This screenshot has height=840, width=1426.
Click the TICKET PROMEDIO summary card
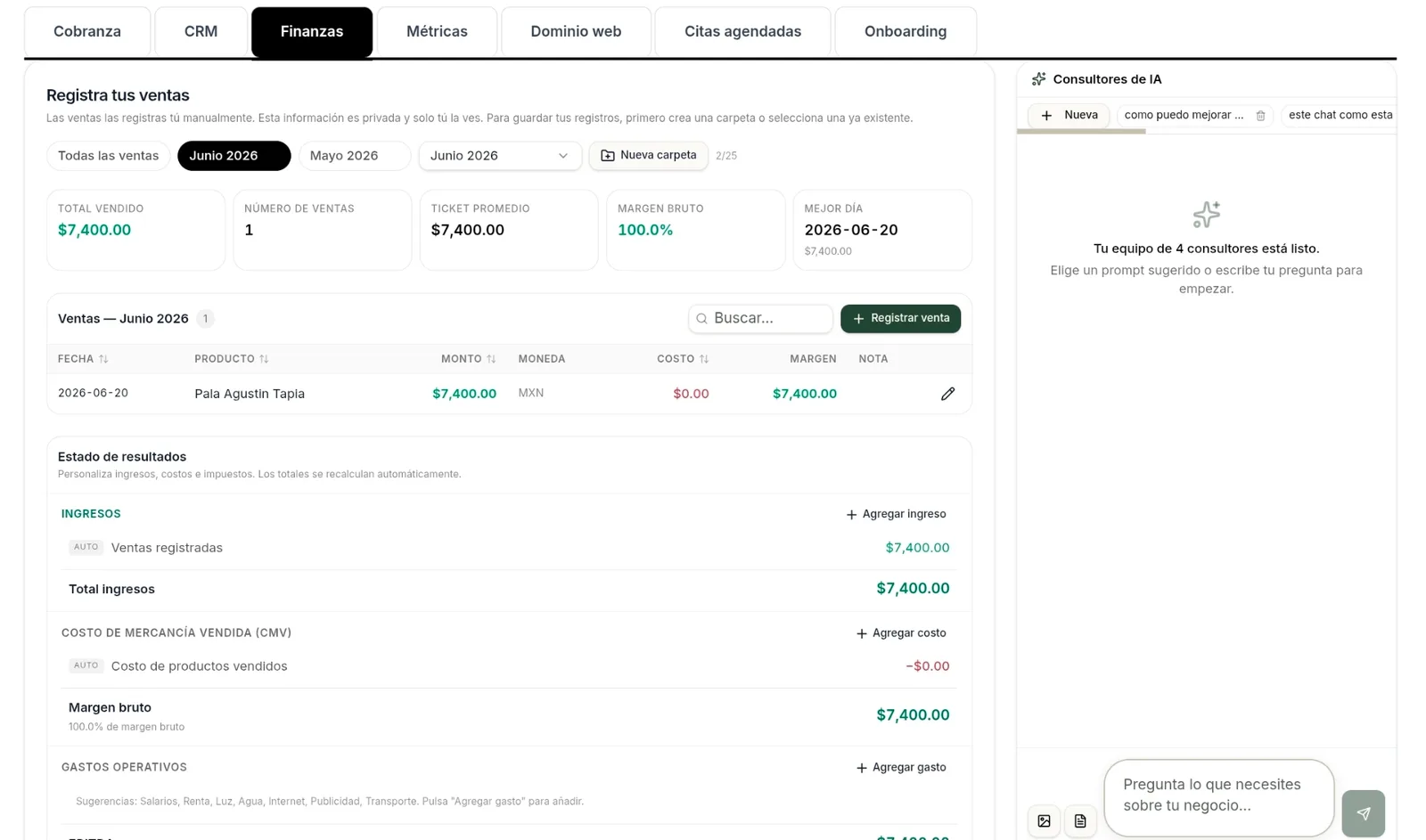[x=509, y=230]
